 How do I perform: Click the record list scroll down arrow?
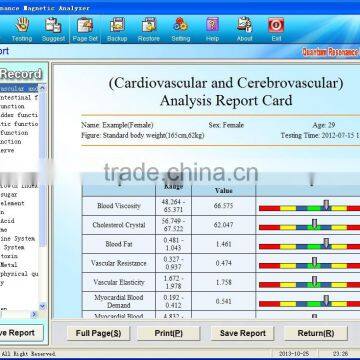(x=42, y=306)
